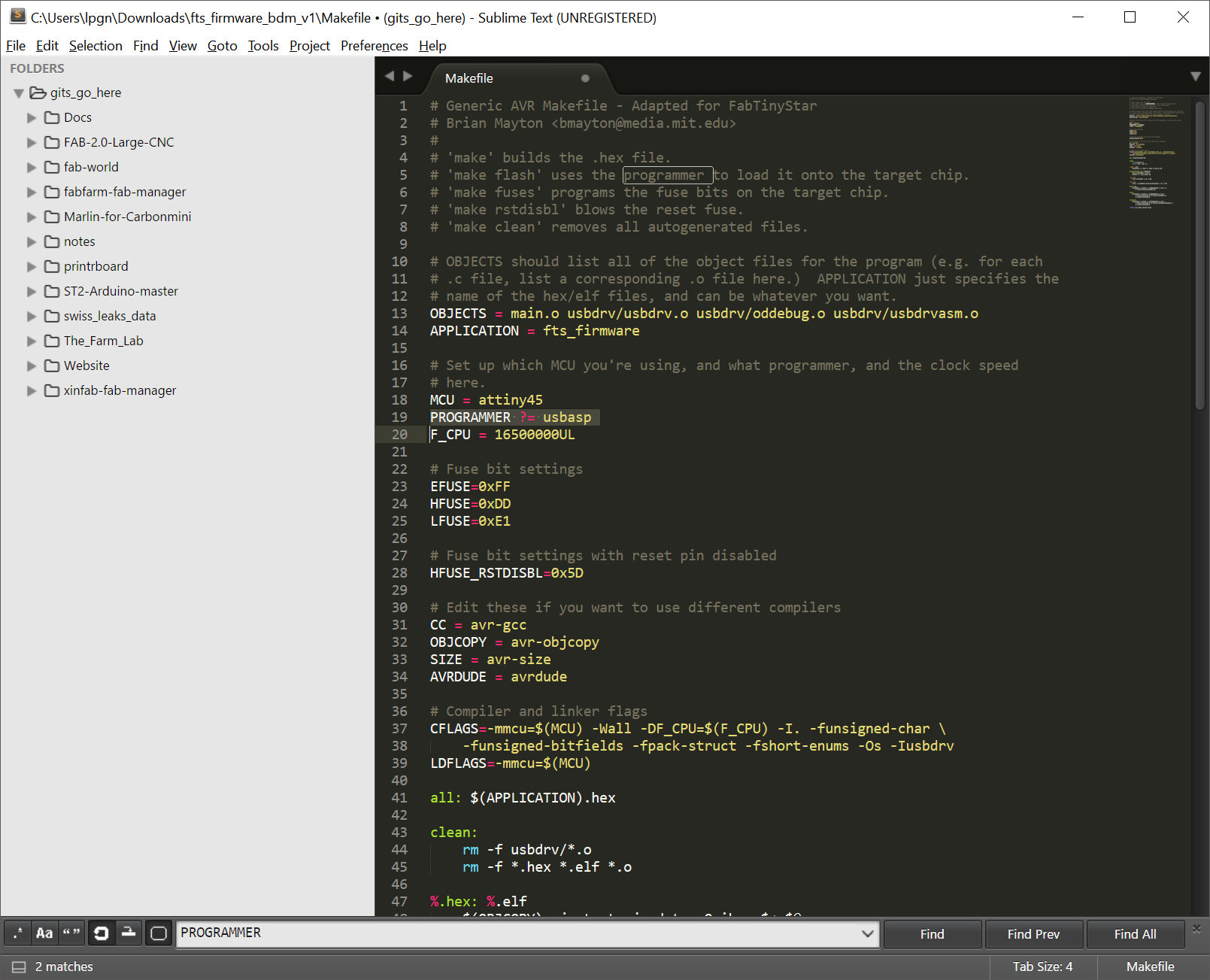Click the Sublime Text app icon
Screen dimensions: 1210x980
(x=17, y=17)
